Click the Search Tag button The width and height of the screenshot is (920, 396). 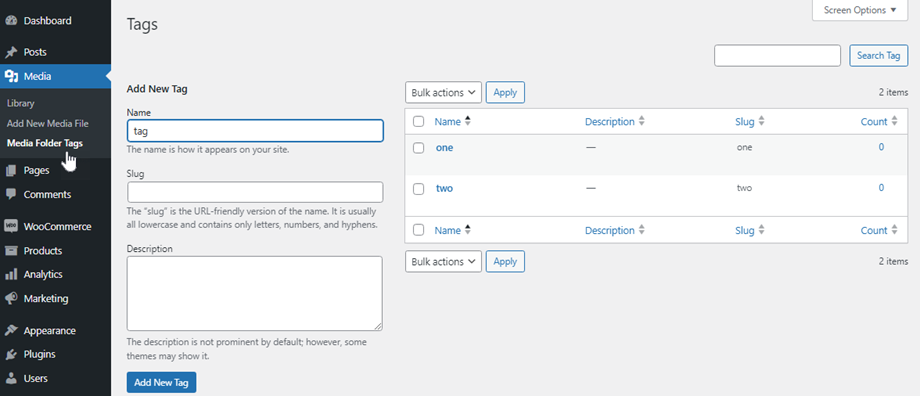878,55
